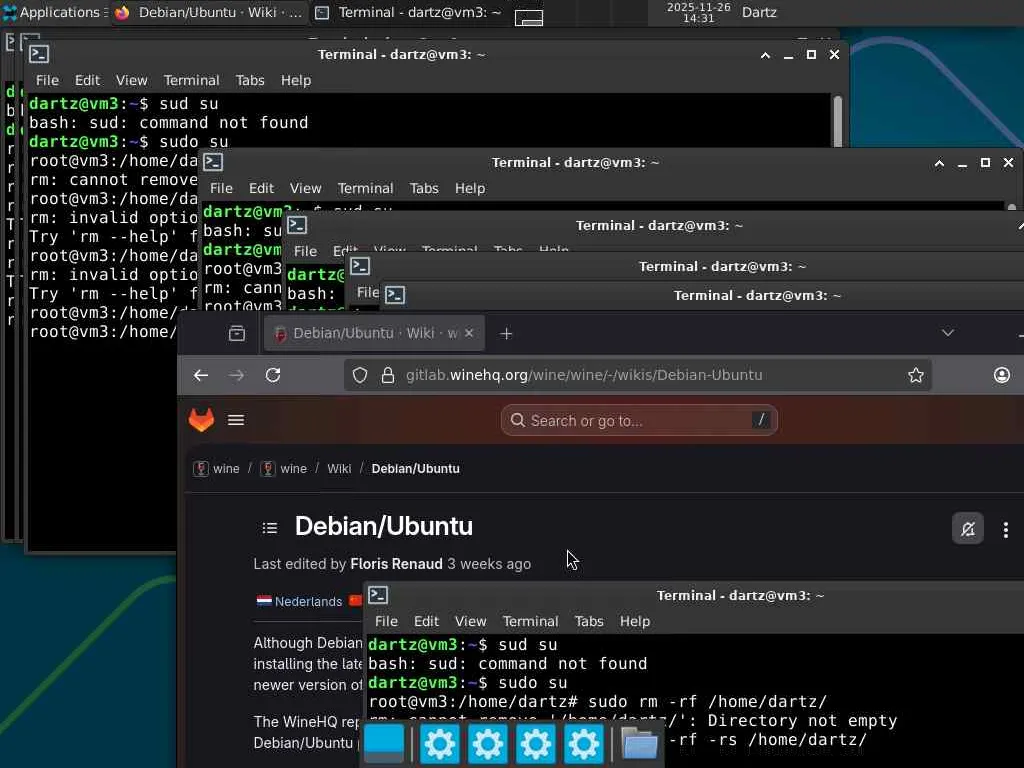Open the Dartz user menu
1024x768 pixels.
click(x=759, y=12)
